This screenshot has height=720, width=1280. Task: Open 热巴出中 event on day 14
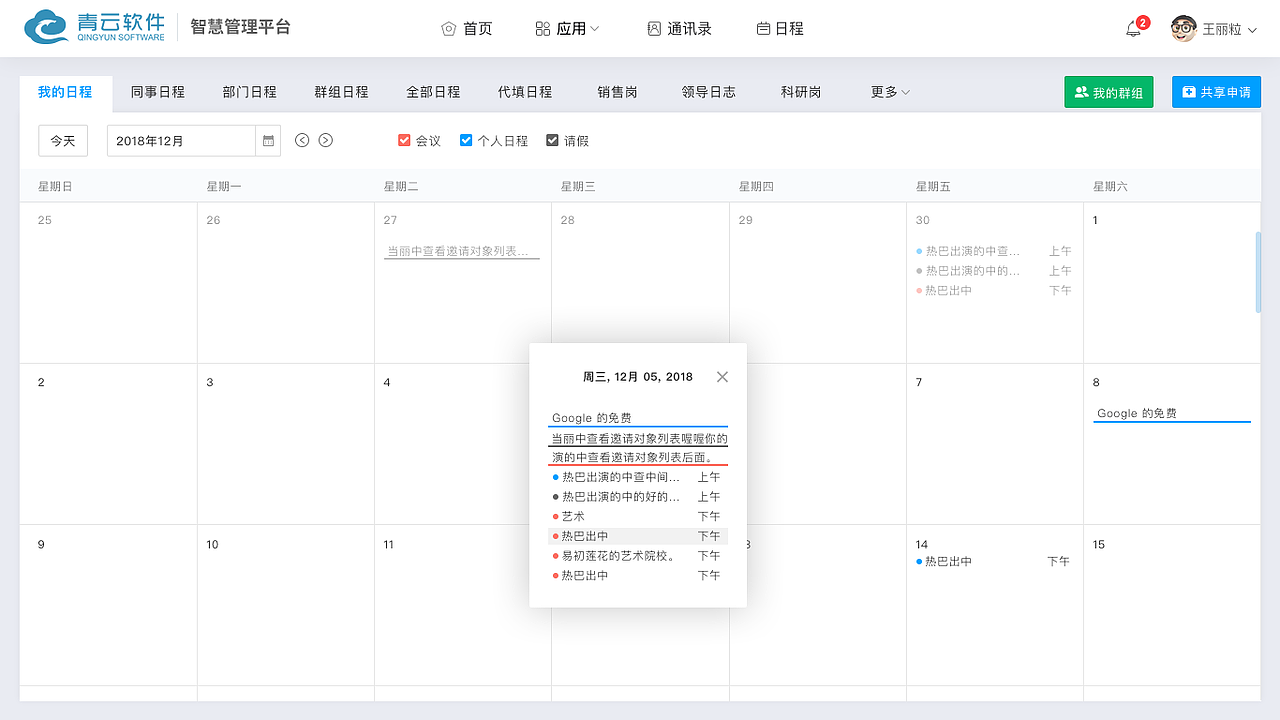coord(994,561)
